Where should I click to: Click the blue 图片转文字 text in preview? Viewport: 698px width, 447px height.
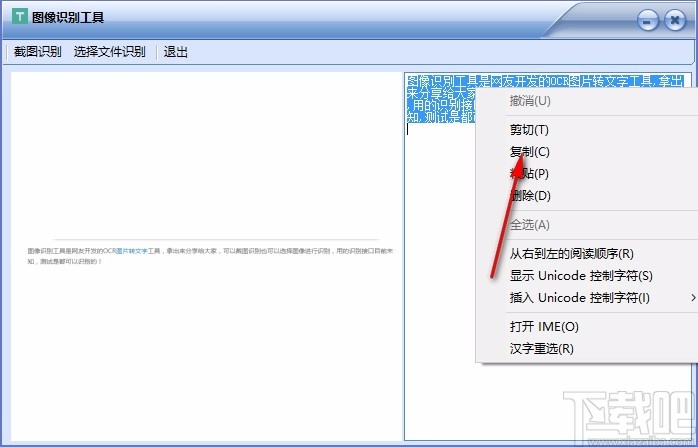click(x=132, y=251)
